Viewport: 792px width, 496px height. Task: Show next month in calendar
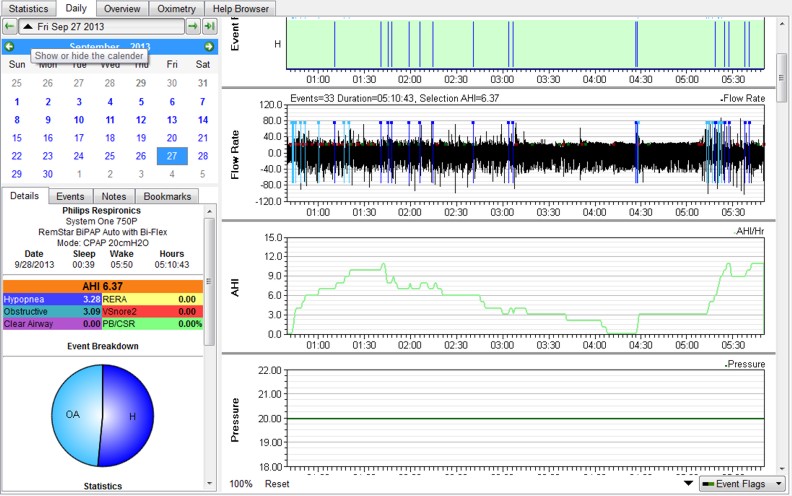pyautogui.click(x=209, y=47)
